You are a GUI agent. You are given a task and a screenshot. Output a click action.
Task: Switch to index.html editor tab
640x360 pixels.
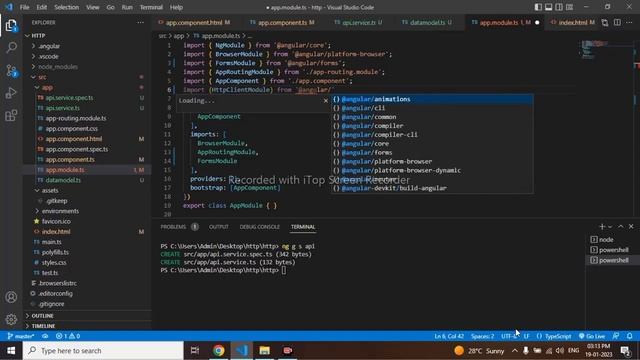coord(572,22)
